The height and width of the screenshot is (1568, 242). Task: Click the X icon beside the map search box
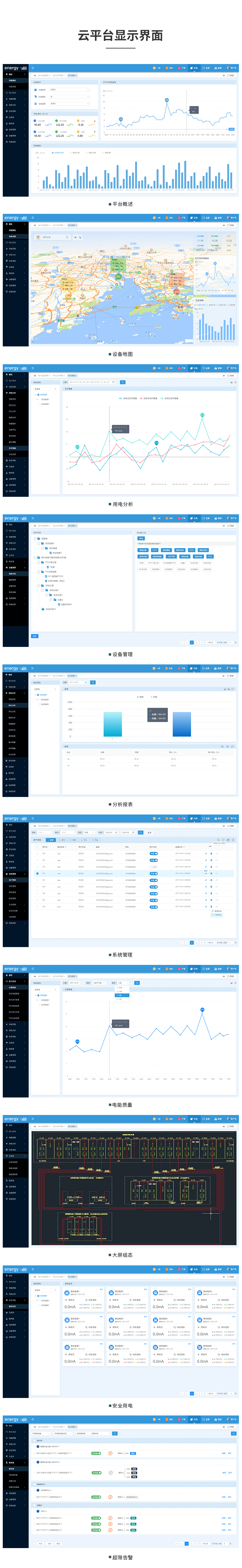pyautogui.click(x=75, y=237)
